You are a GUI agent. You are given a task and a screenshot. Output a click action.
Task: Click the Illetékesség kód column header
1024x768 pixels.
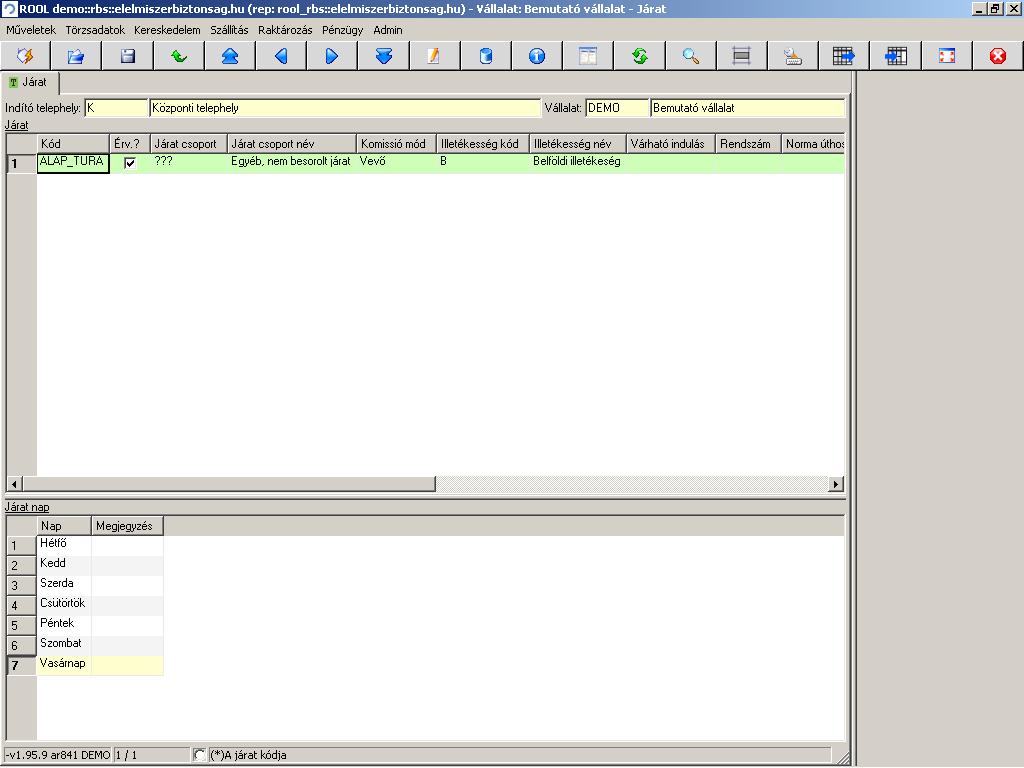483,144
